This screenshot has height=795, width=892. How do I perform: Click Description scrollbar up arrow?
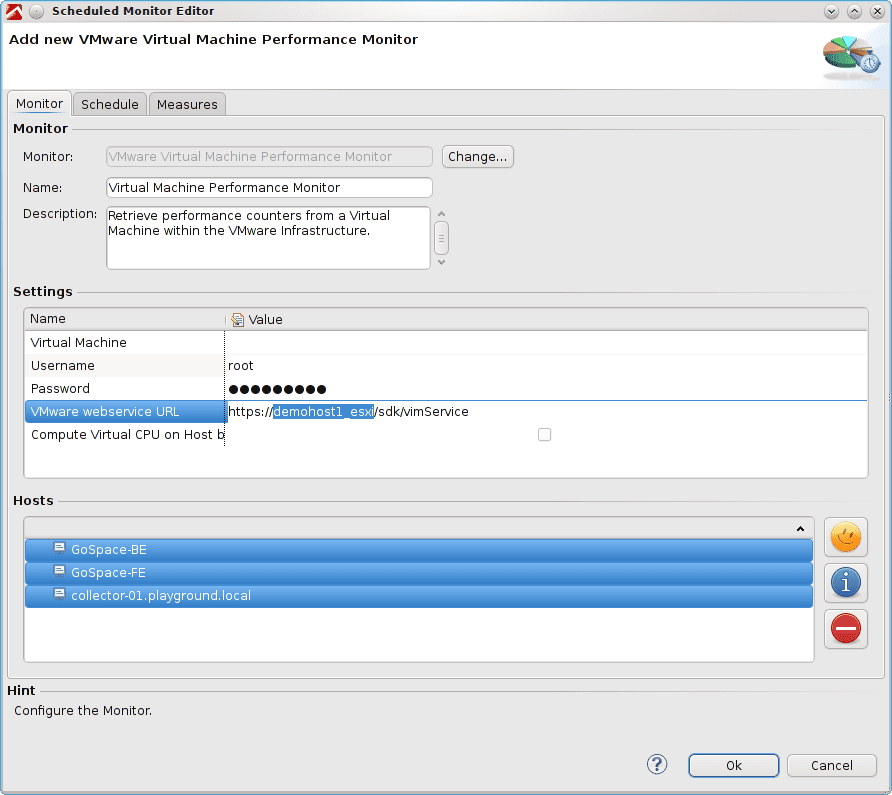click(441, 214)
